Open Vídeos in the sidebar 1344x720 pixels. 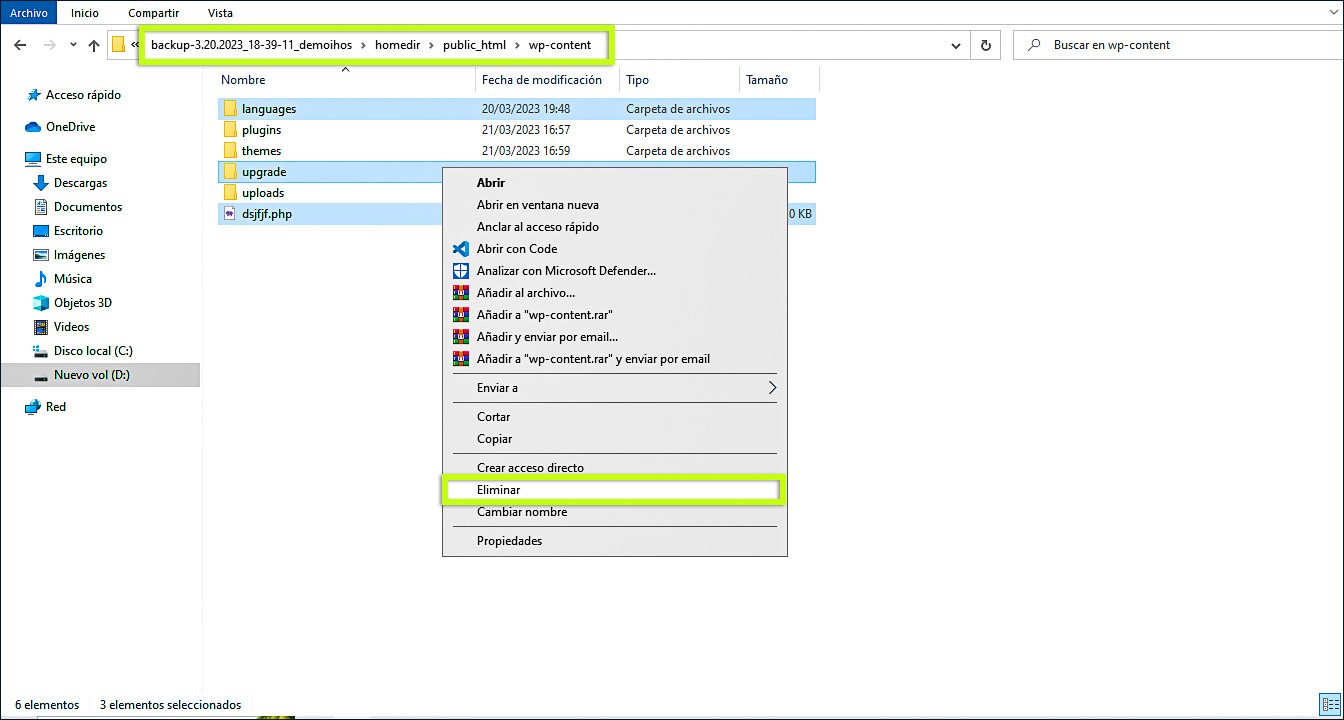click(71, 327)
